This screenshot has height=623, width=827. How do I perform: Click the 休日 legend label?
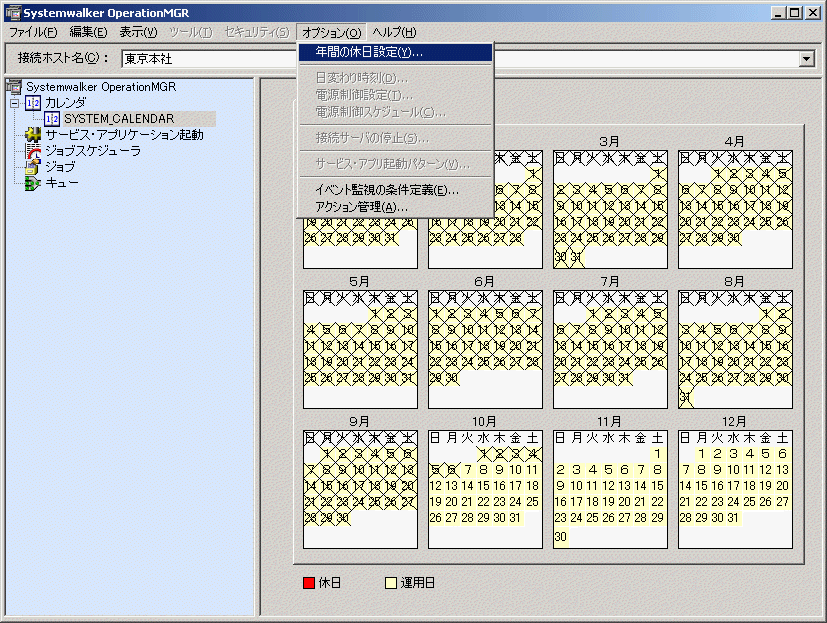pos(330,583)
